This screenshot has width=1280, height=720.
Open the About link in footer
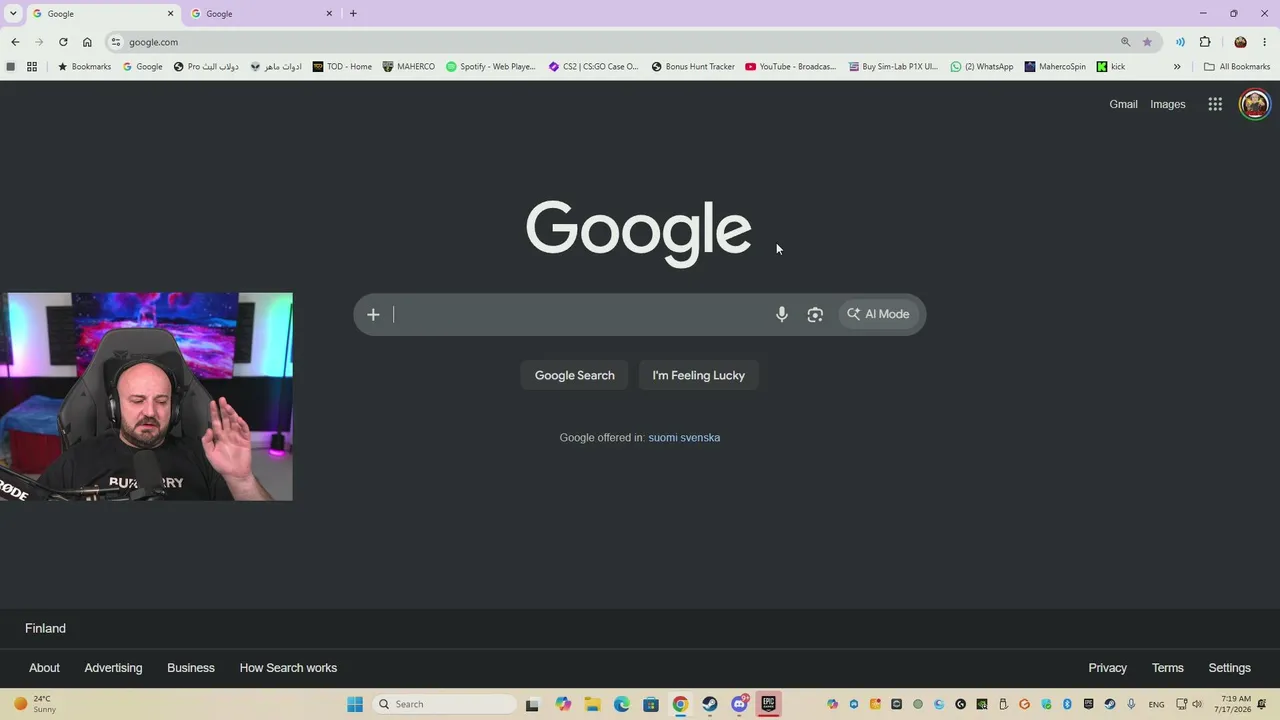coord(44,668)
